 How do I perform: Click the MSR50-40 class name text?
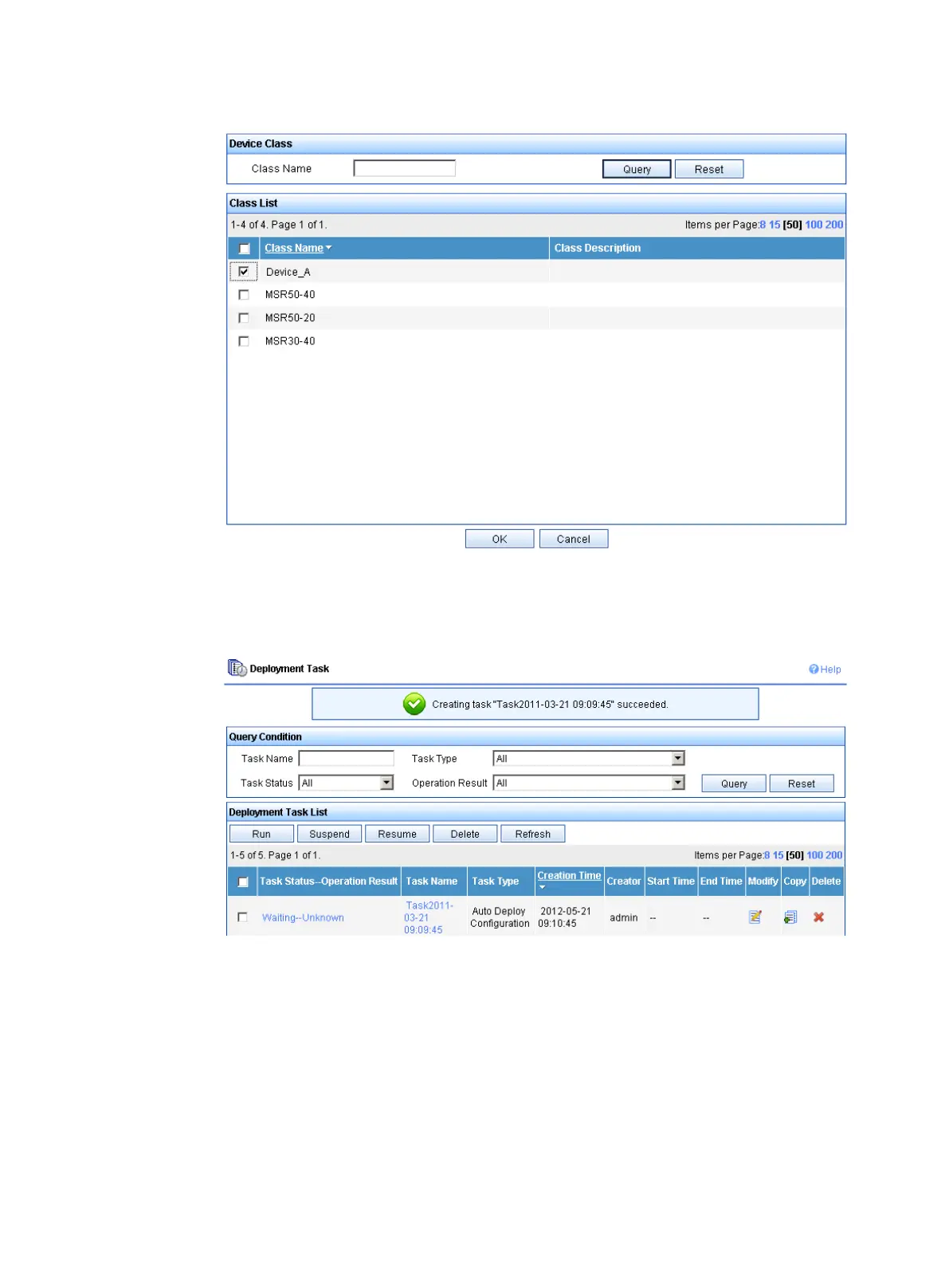tap(290, 295)
